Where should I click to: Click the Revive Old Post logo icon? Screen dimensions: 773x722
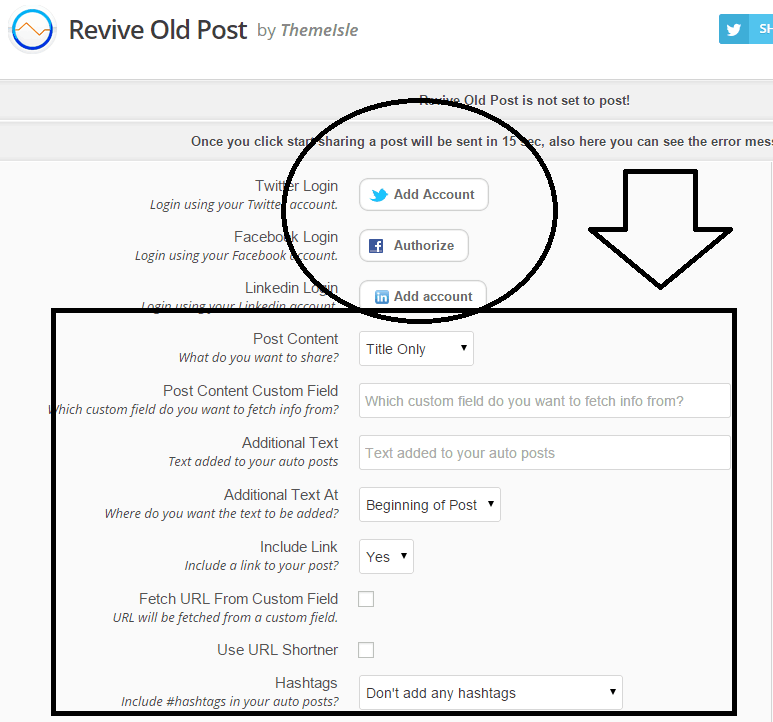(32, 30)
